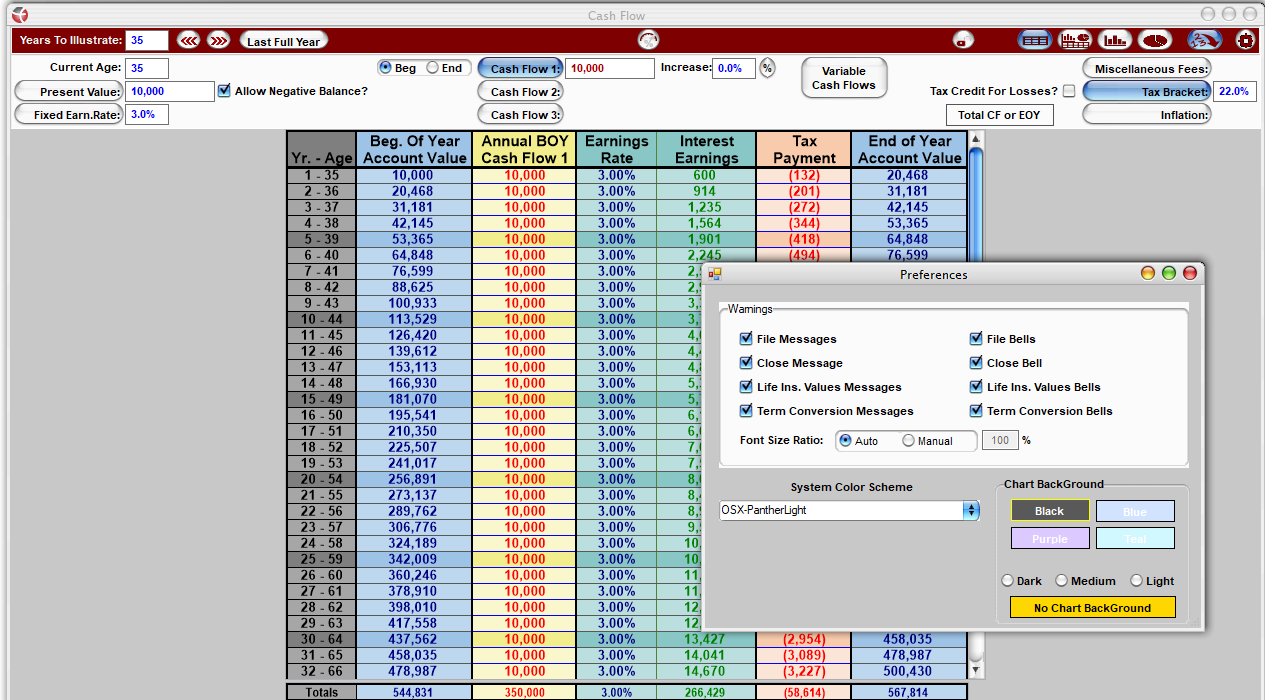Image resolution: width=1265 pixels, height=700 pixels.
Task: Click the percent symbol button beside Increase
Action: pos(767,68)
